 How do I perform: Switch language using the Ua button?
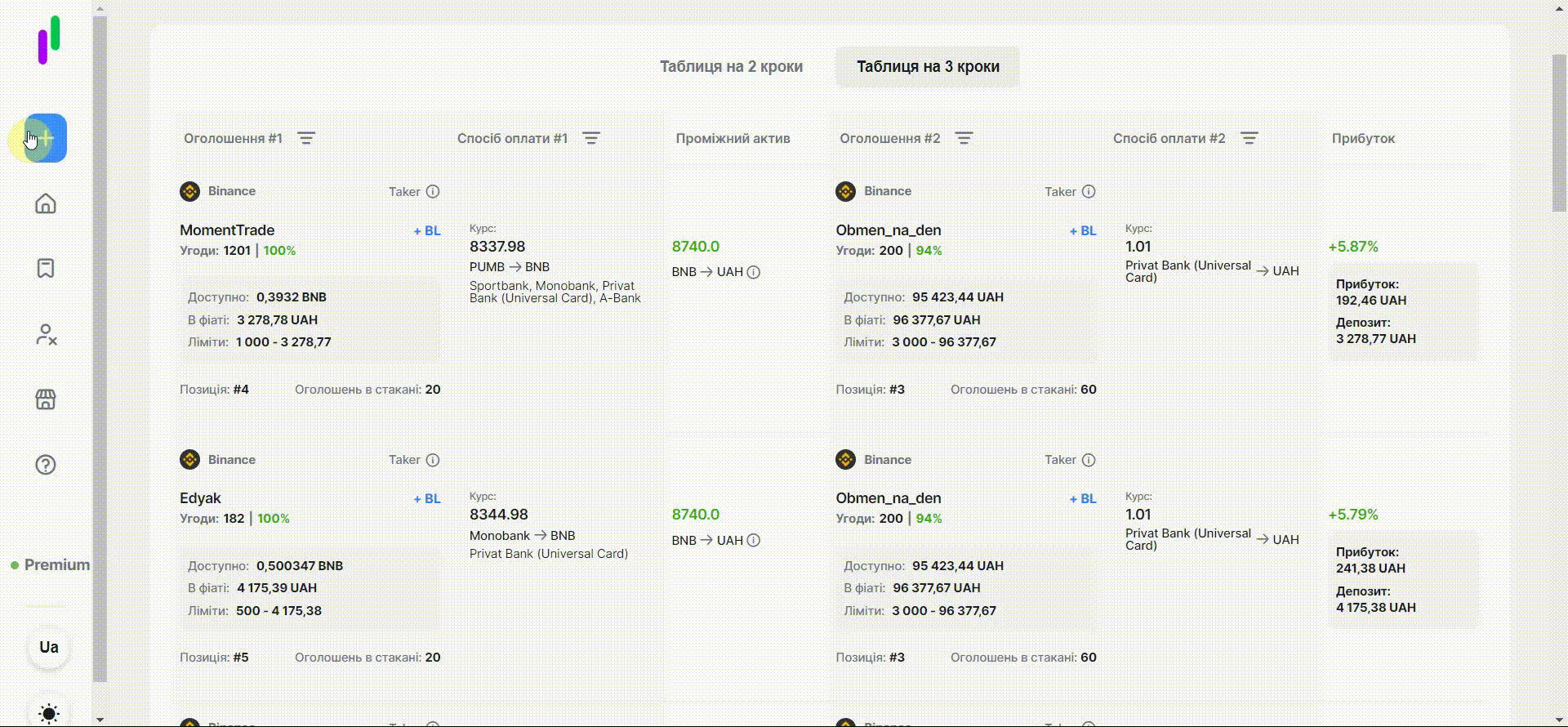[49, 648]
